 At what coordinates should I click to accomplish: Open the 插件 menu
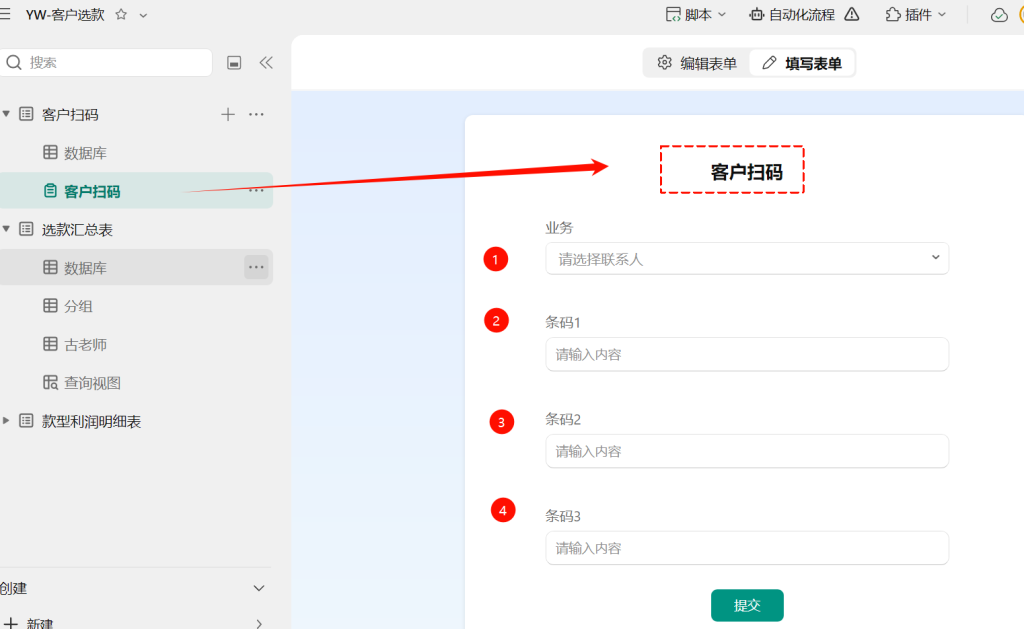click(916, 14)
